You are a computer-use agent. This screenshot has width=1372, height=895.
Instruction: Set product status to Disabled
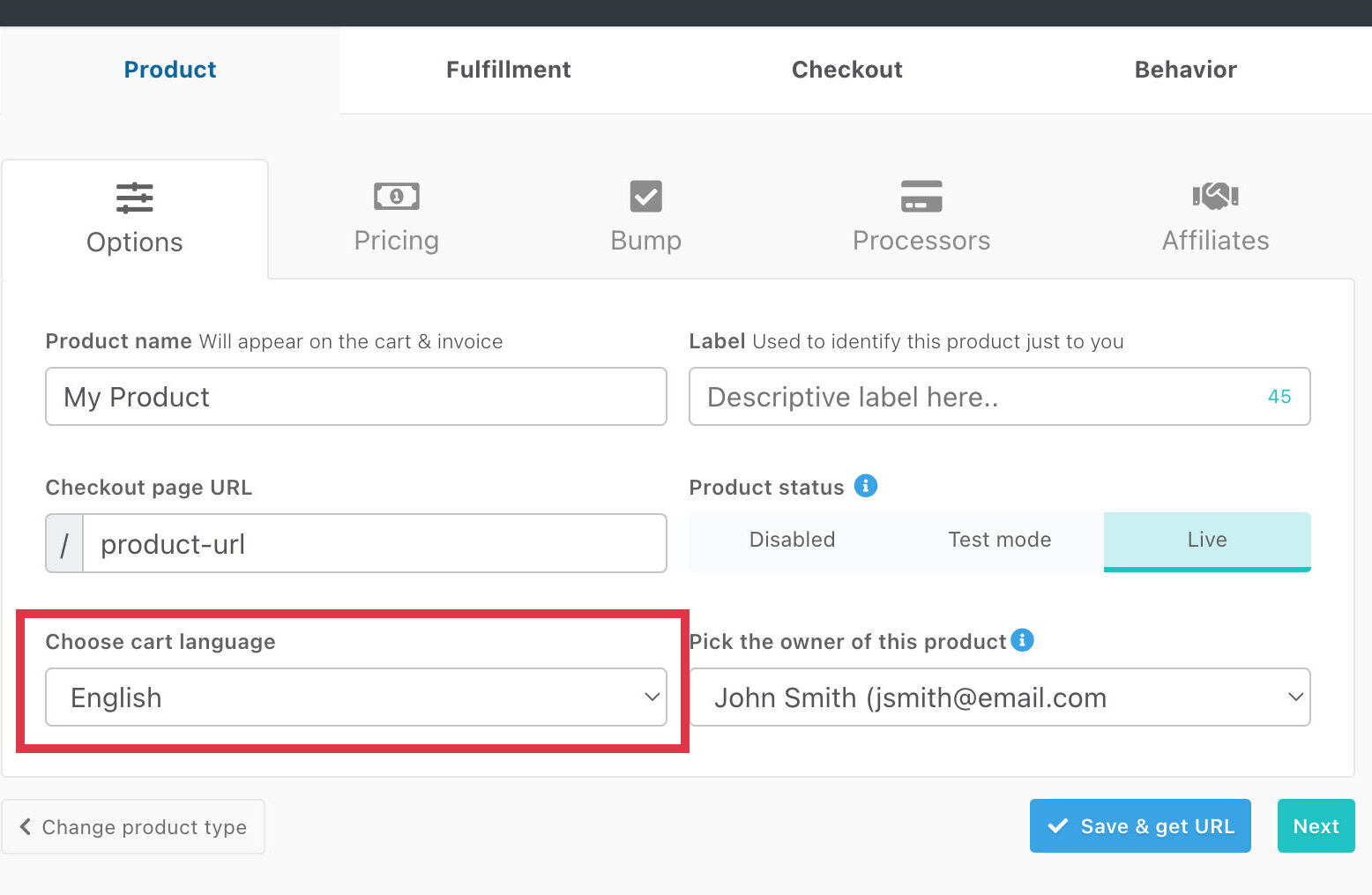[x=792, y=541]
